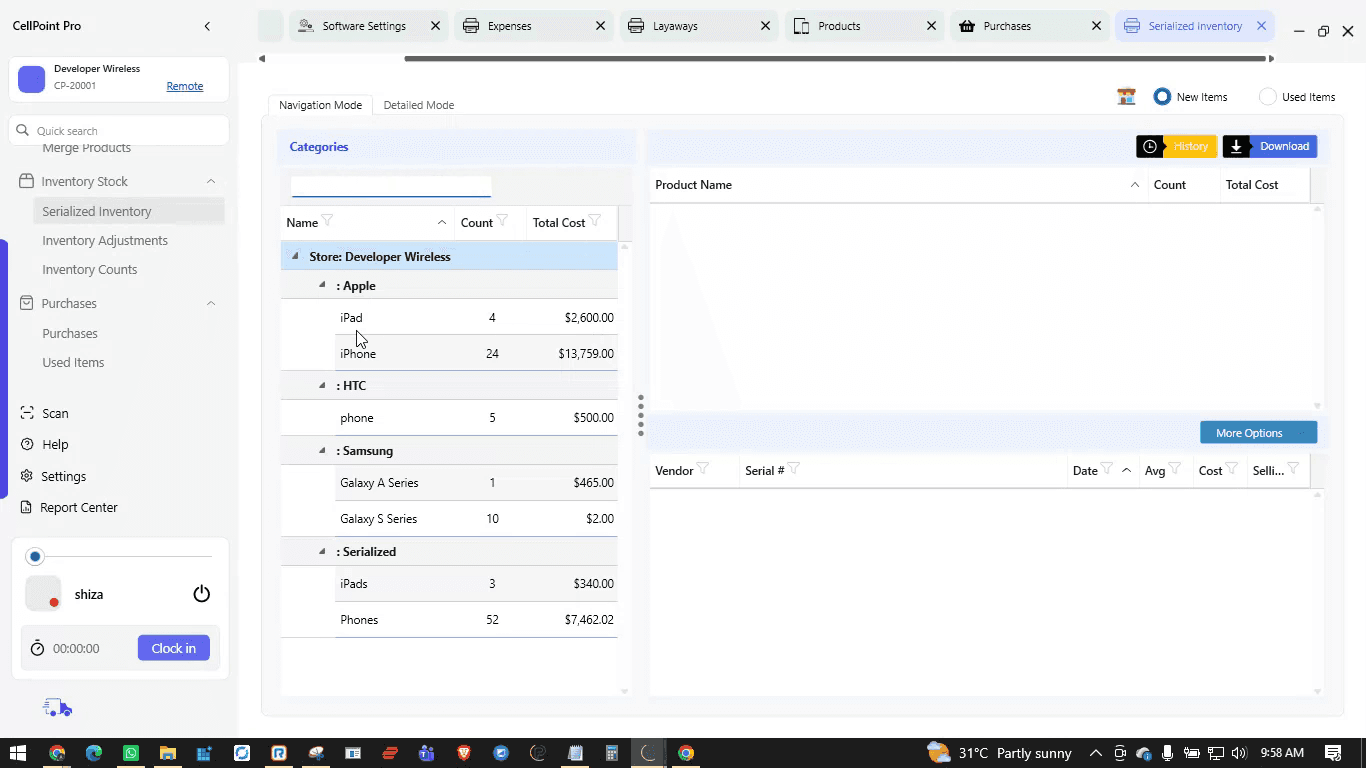Image resolution: width=1366 pixels, height=768 pixels.
Task: Open the Total Cost filter in Categories
Action: coord(595,221)
